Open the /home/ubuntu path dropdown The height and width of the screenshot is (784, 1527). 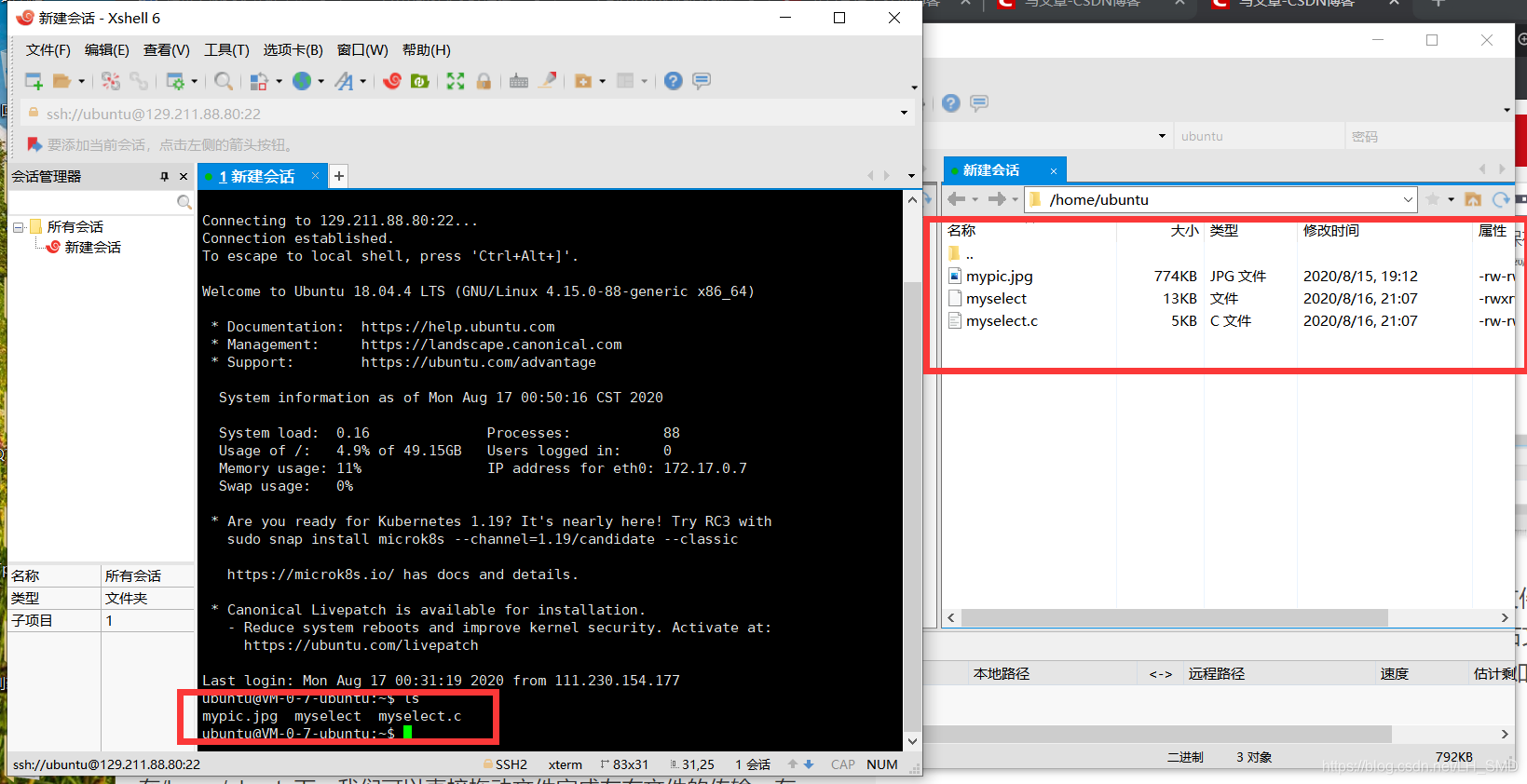1408,199
